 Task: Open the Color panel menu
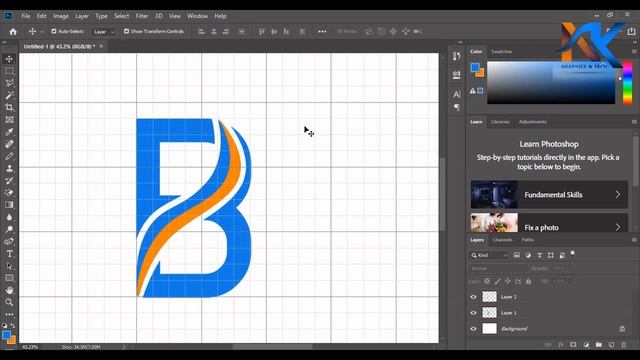(634, 51)
